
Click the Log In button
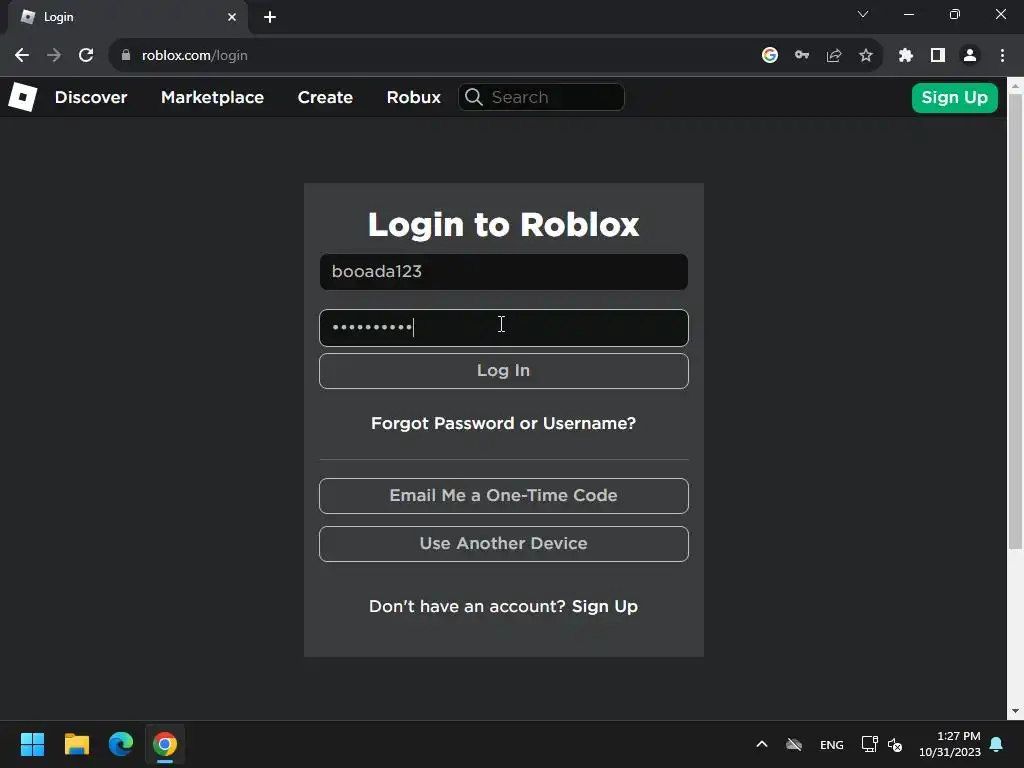504,371
